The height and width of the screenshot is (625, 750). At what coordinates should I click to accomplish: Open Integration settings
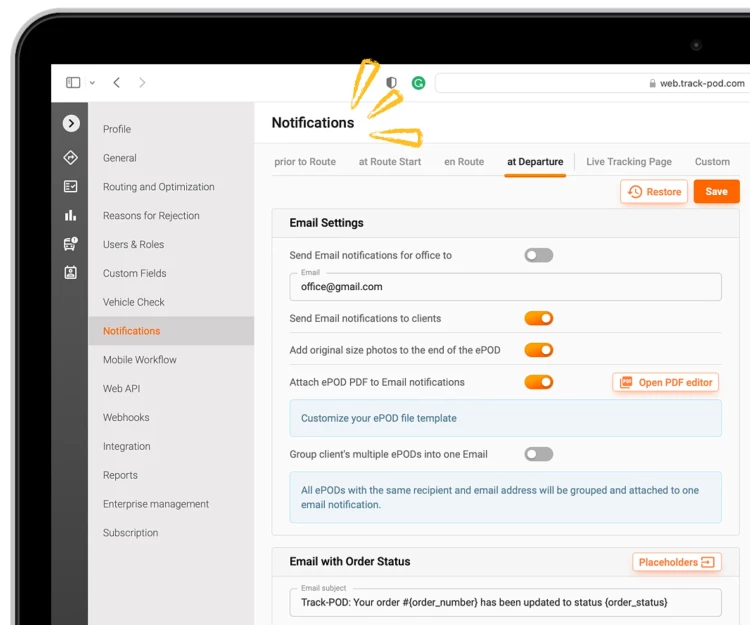[x=126, y=446]
